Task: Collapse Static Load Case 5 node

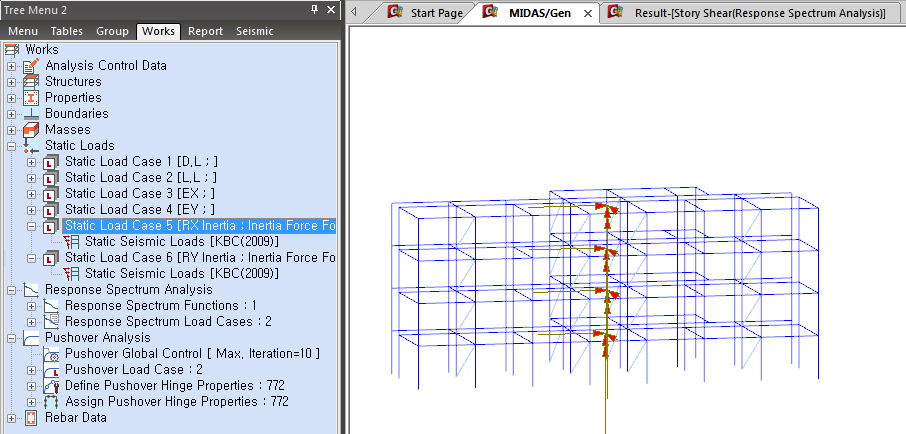Action: 31,226
